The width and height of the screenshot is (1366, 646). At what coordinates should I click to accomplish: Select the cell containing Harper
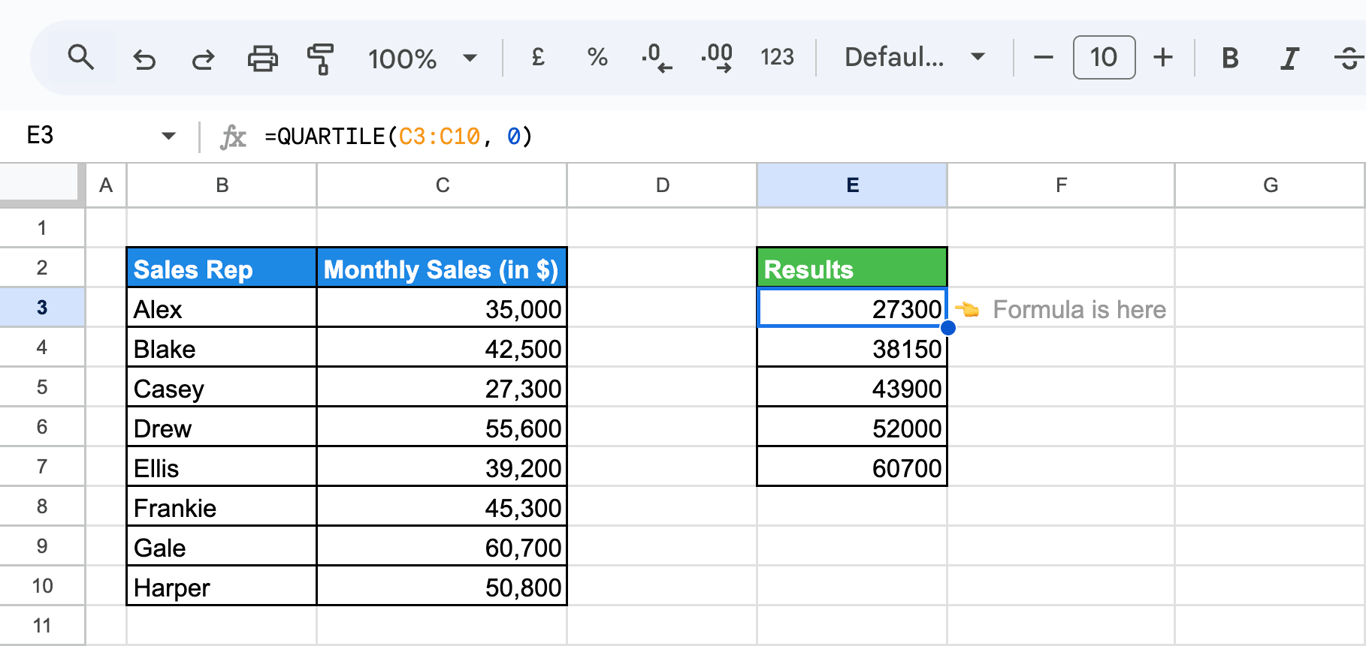click(222, 586)
